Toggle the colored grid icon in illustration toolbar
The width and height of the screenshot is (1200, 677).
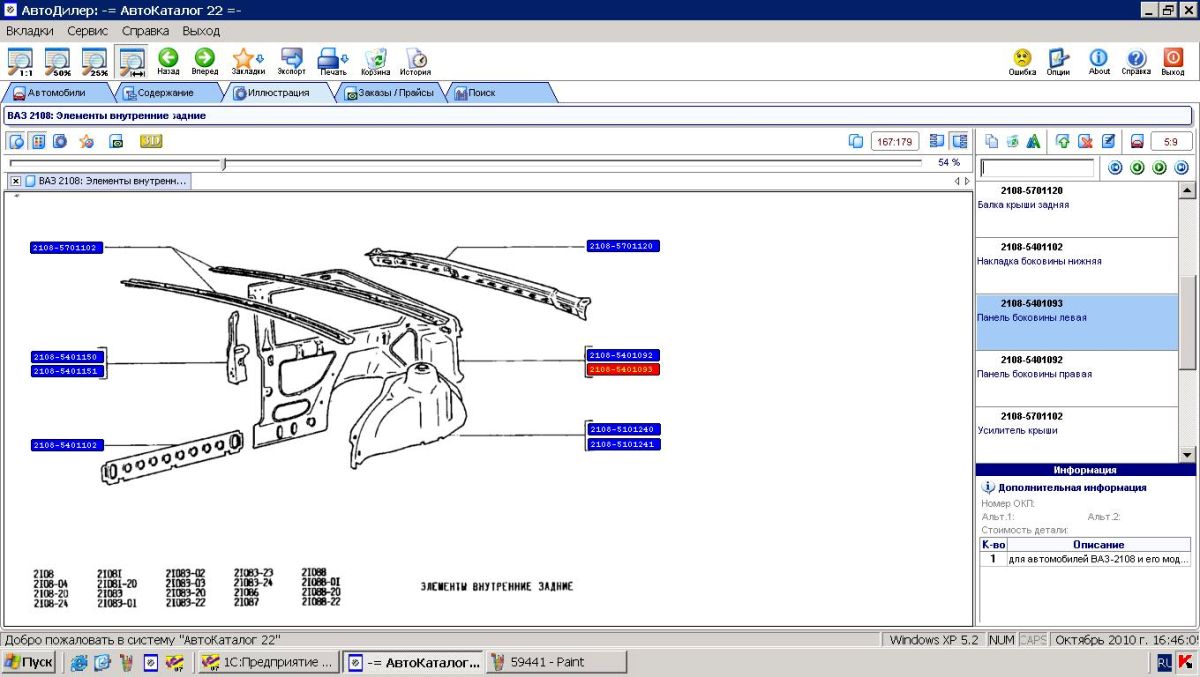(38, 141)
